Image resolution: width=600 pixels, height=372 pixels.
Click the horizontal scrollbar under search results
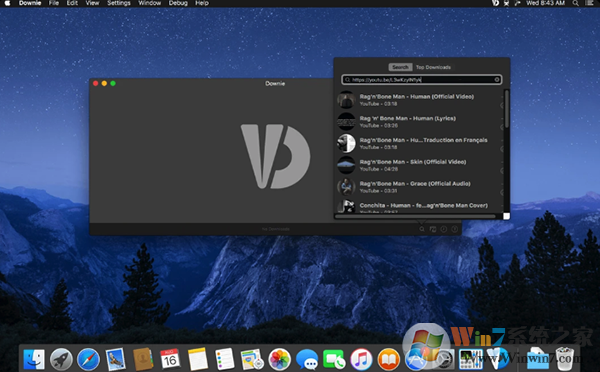pyautogui.click(x=415, y=216)
